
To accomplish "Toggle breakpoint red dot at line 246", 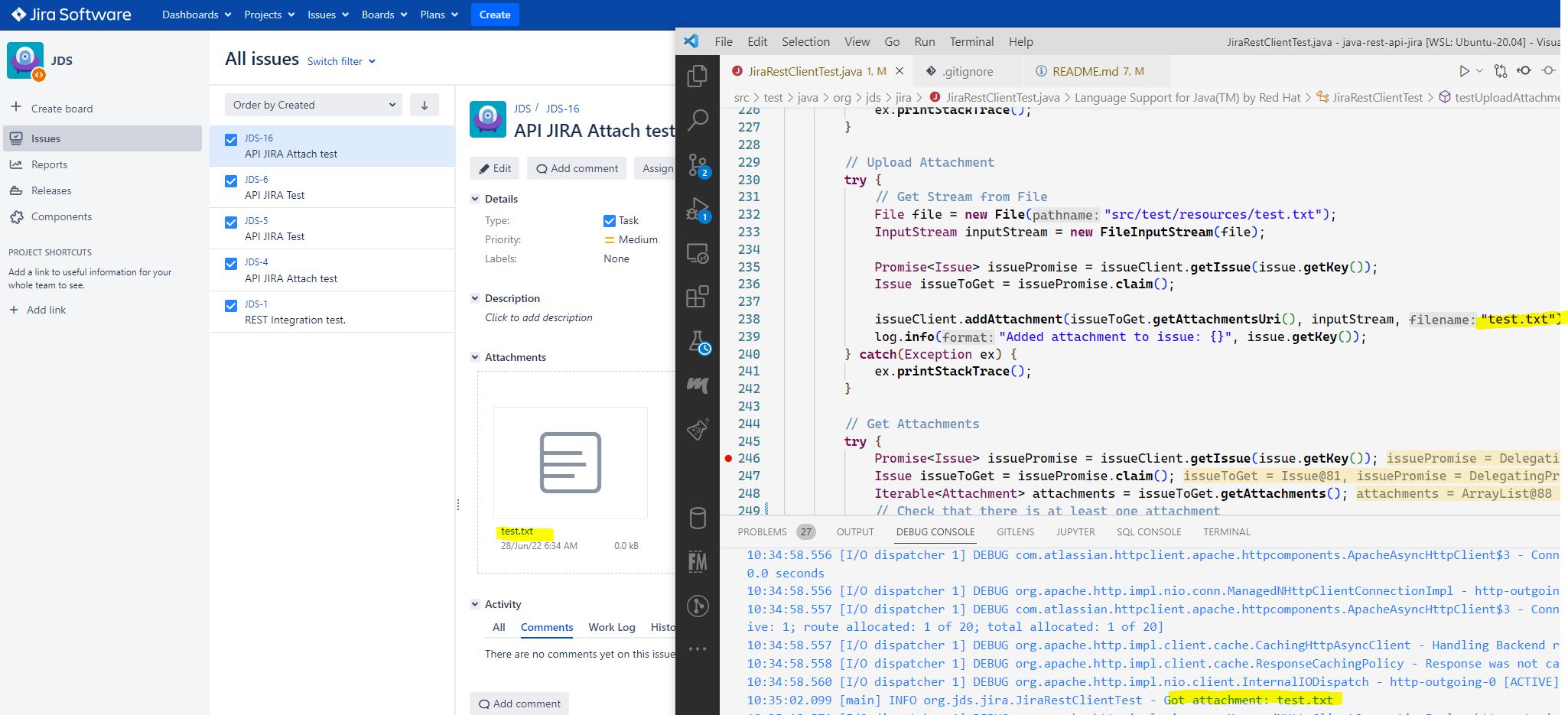I will coord(728,458).
